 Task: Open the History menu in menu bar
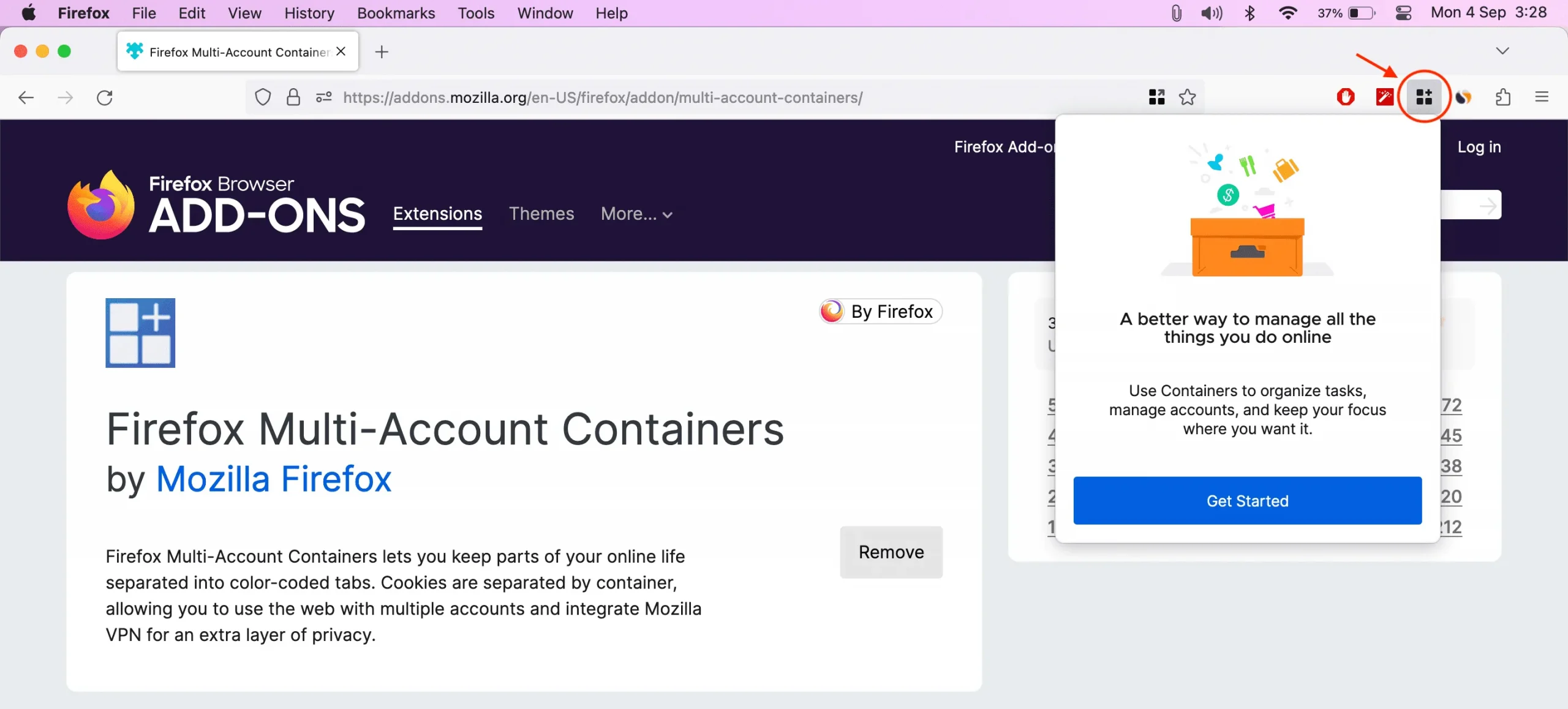pyautogui.click(x=309, y=13)
